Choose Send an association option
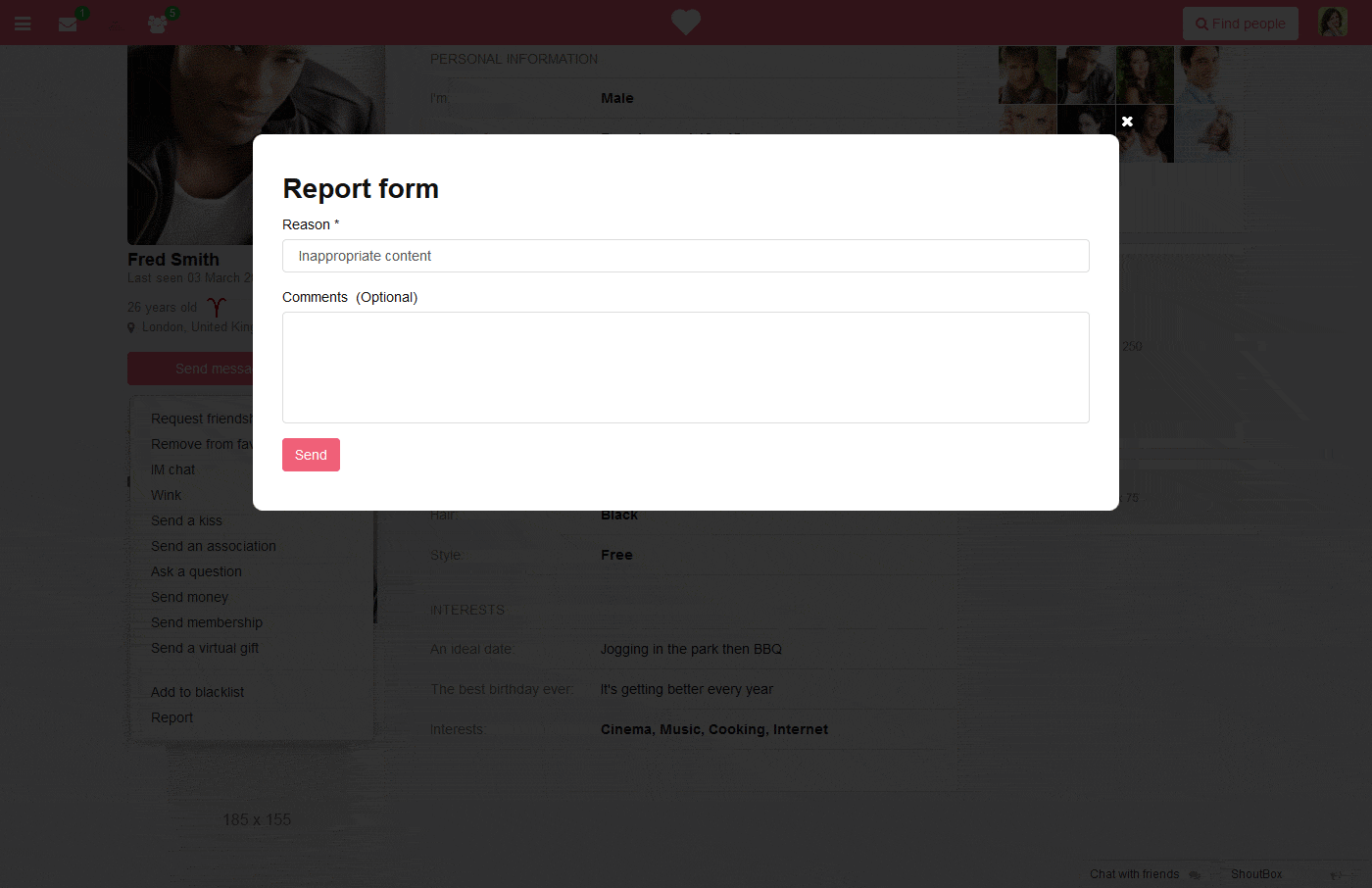The height and width of the screenshot is (888, 1372). [x=214, y=546]
